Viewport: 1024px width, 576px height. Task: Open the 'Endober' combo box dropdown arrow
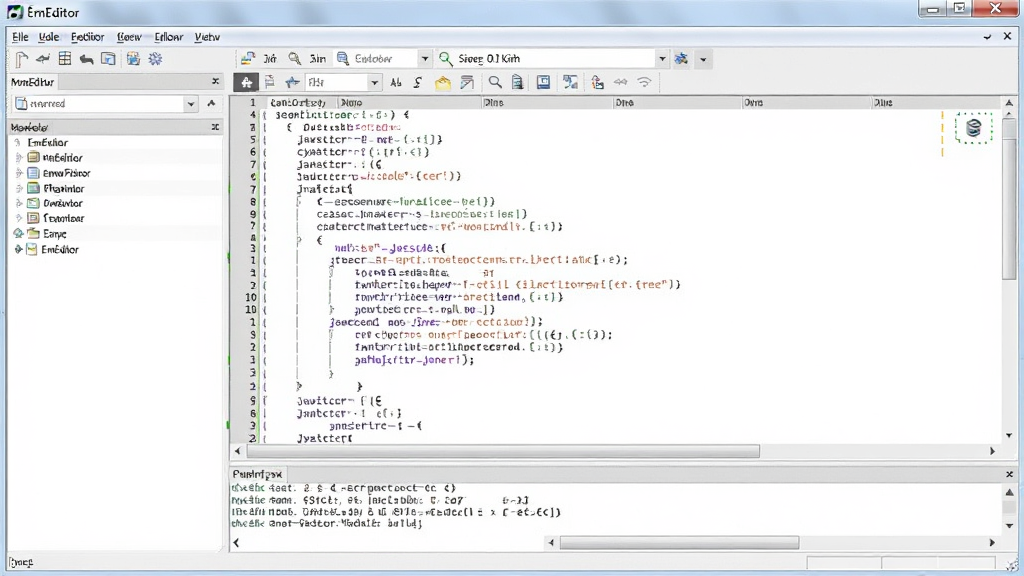tap(424, 59)
